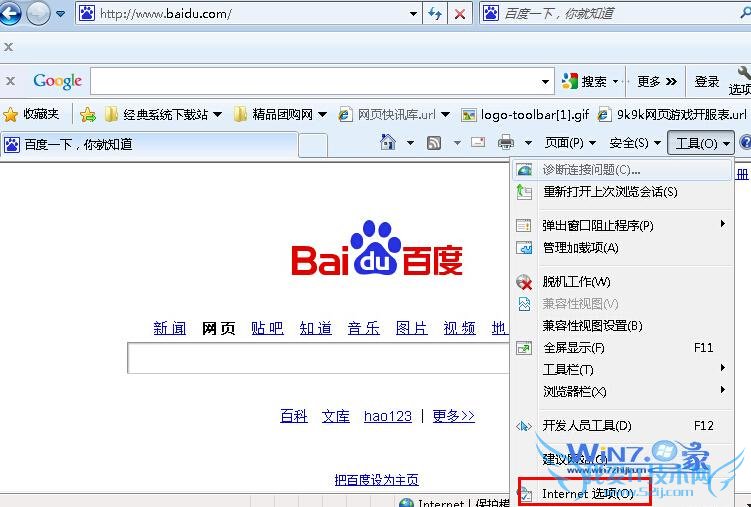Close the Google toolbar with its X
The height and width of the screenshot is (507, 751).
(x=11, y=81)
